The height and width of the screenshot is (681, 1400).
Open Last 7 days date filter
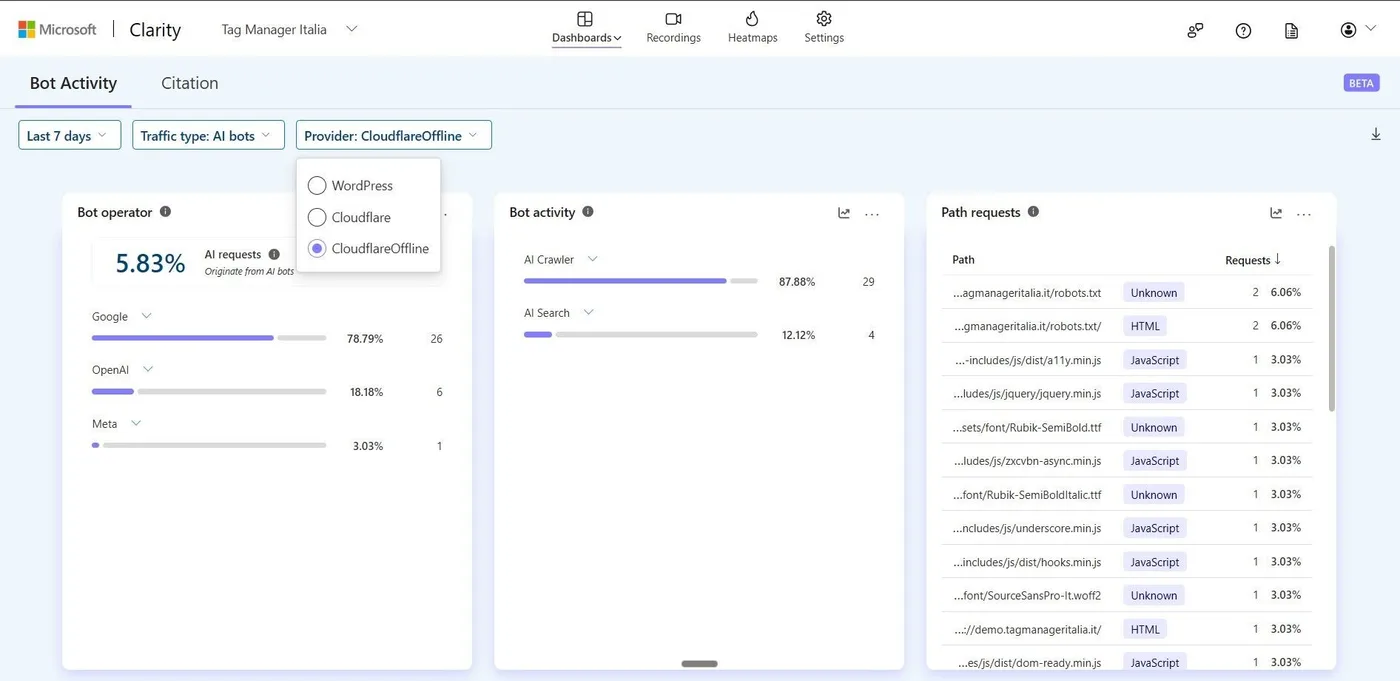coord(70,135)
